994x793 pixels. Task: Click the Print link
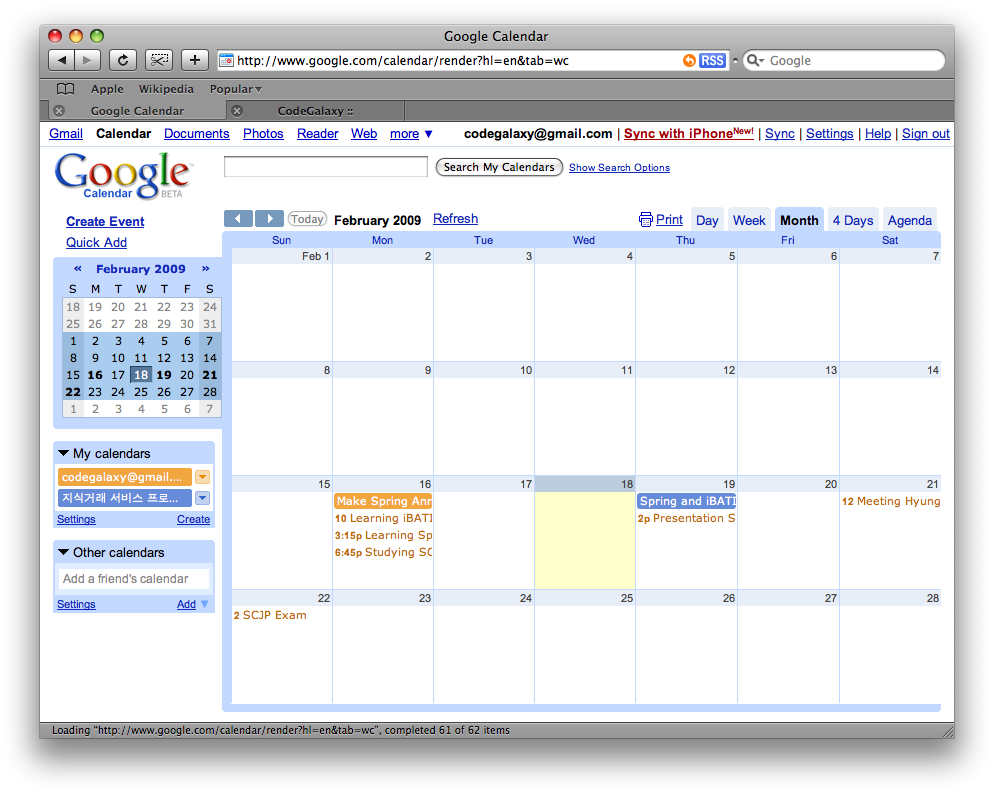[x=669, y=219]
